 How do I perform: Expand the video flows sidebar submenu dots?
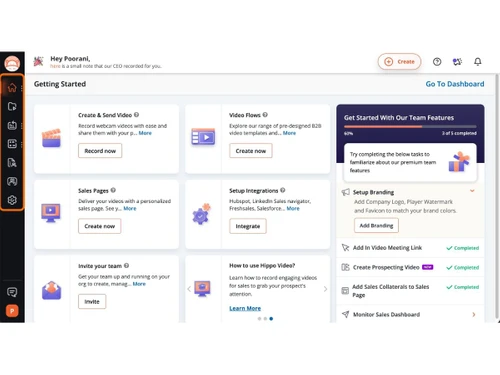tap(22, 144)
